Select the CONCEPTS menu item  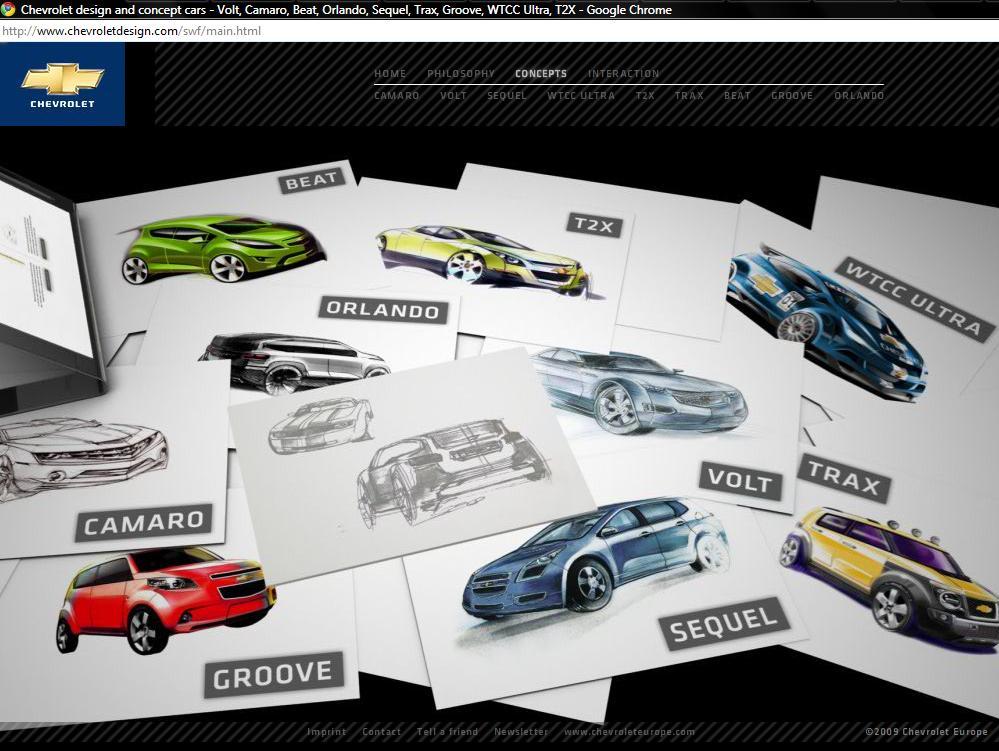click(541, 73)
